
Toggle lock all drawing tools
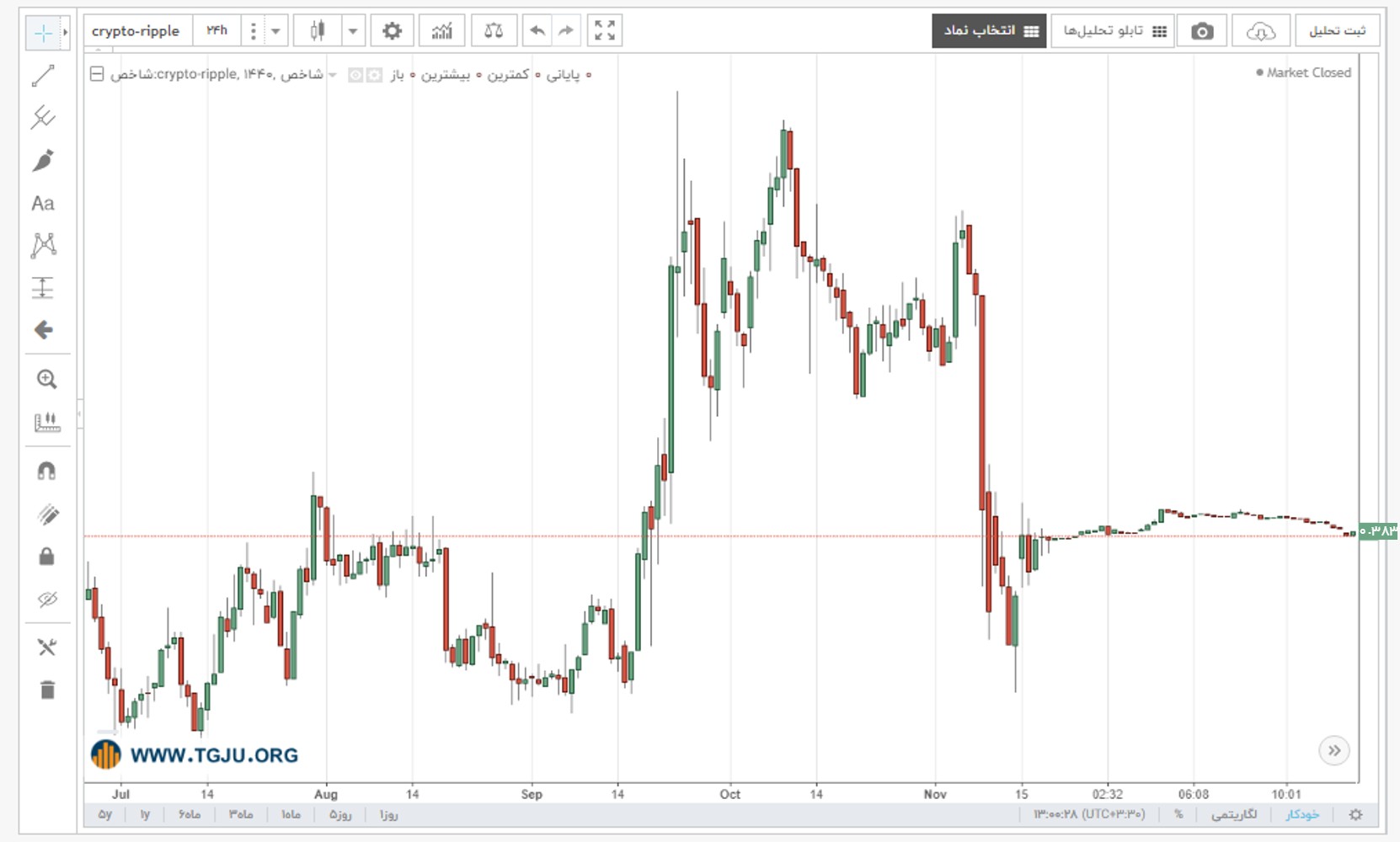tap(46, 557)
